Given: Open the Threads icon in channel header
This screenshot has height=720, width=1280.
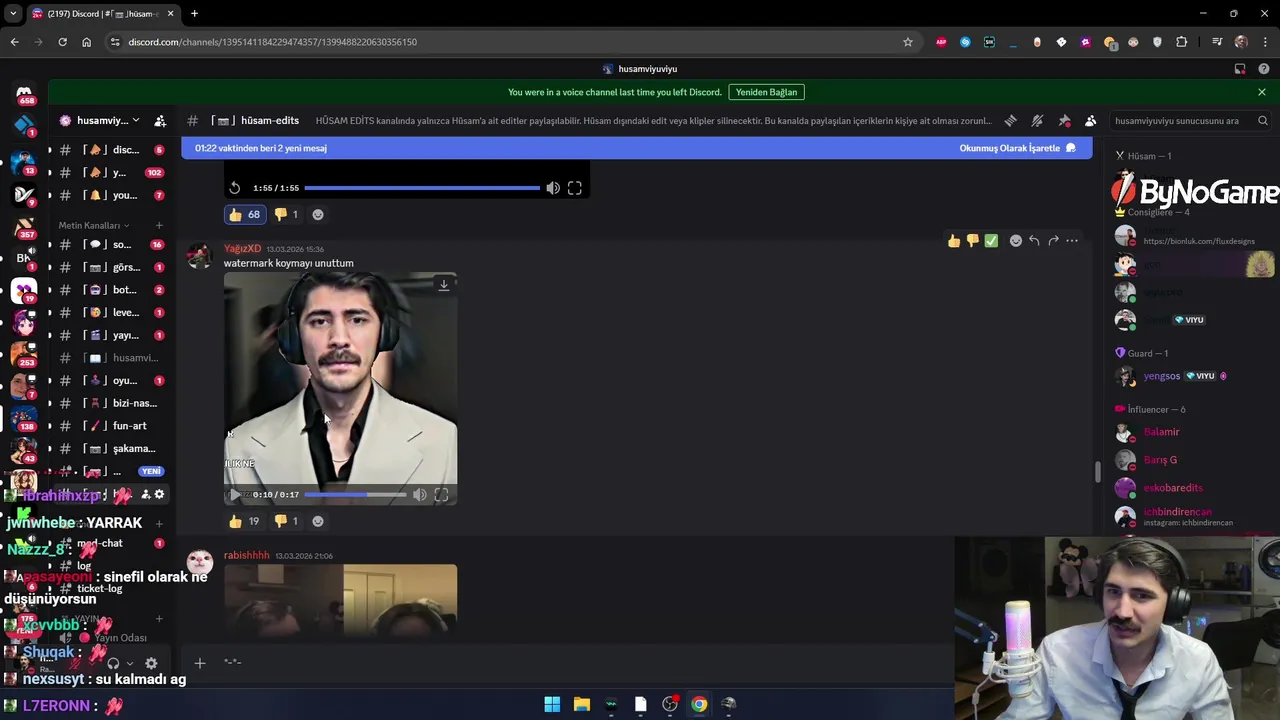Looking at the screenshot, I should pos(1010,121).
